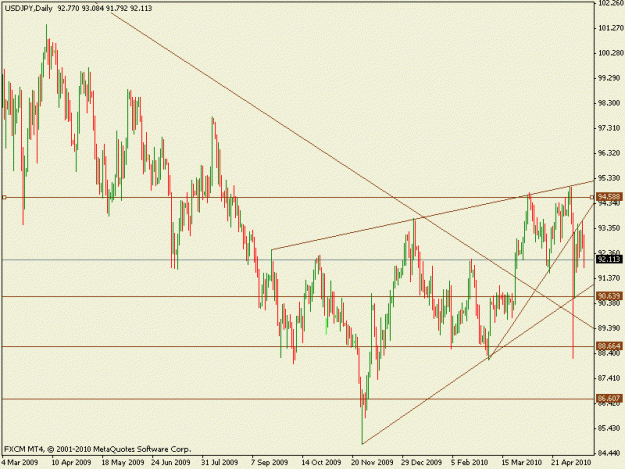Click the 31 Jul 2009 date label
This screenshot has height=469, width=625.
pos(220,463)
